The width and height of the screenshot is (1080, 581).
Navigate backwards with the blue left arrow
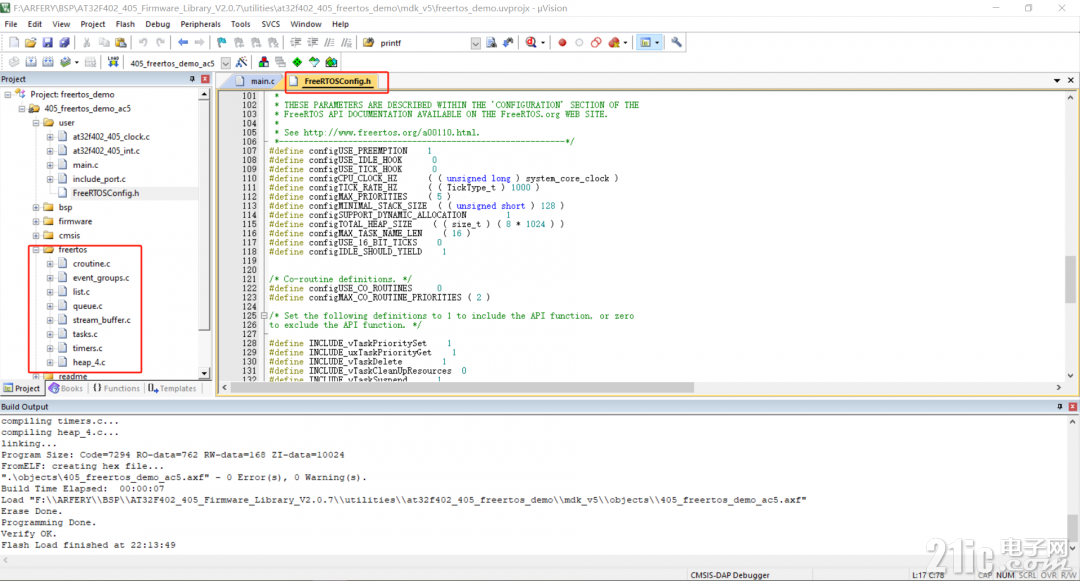pos(183,43)
